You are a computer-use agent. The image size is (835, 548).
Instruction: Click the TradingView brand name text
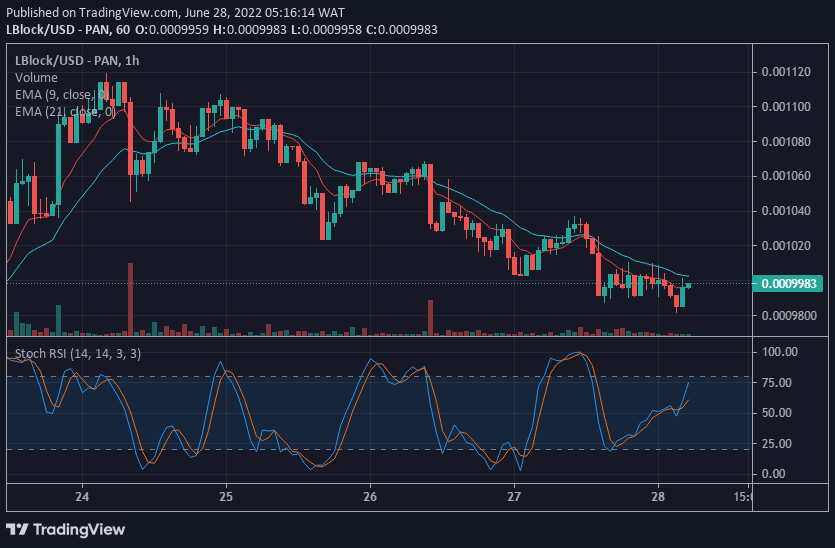[79, 529]
